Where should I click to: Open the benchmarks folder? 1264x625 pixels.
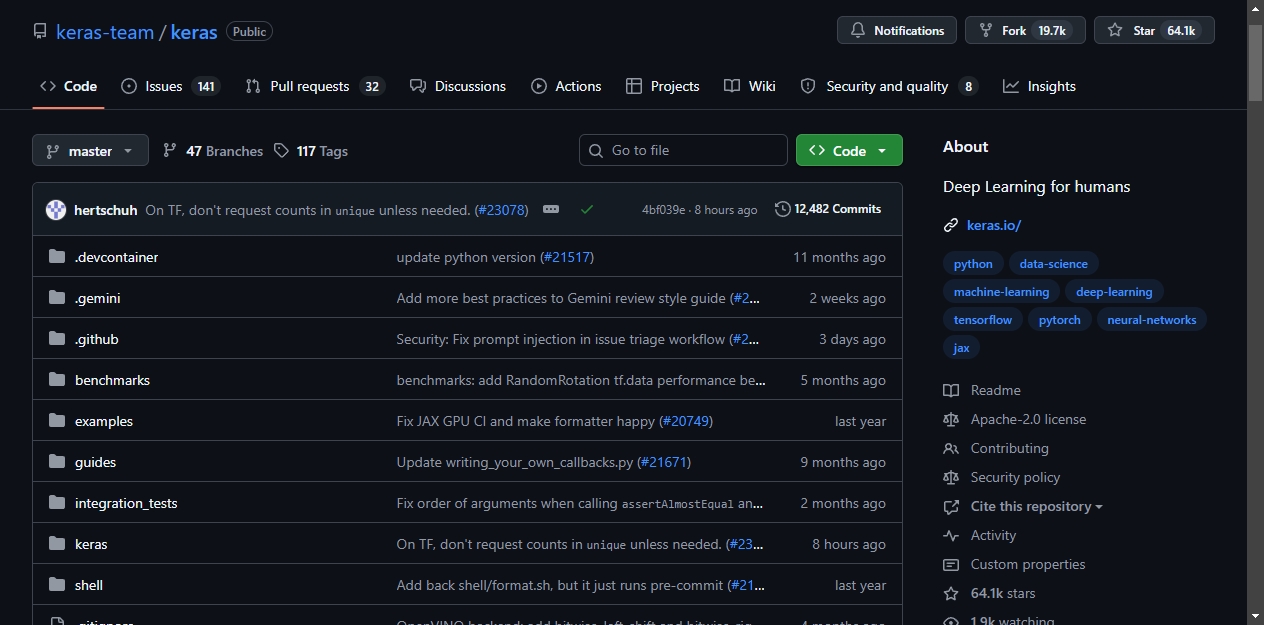click(x=112, y=380)
